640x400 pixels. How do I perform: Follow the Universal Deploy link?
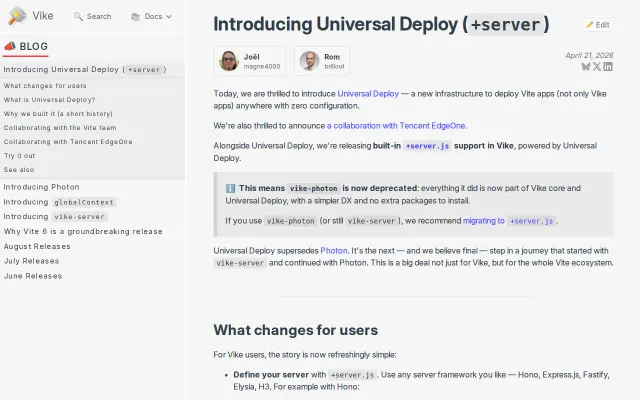(368, 93)
